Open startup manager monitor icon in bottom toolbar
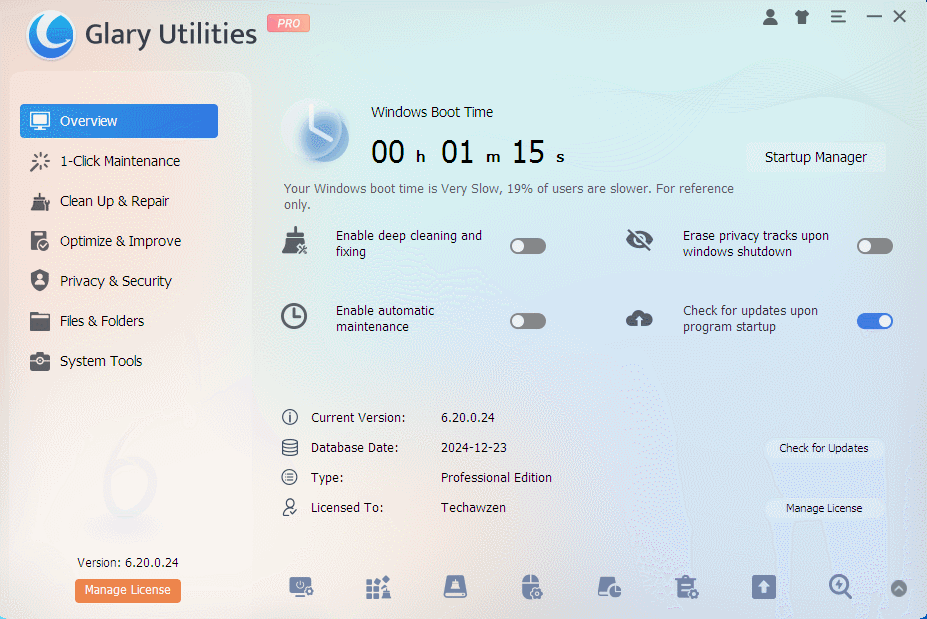 point(301,588)
